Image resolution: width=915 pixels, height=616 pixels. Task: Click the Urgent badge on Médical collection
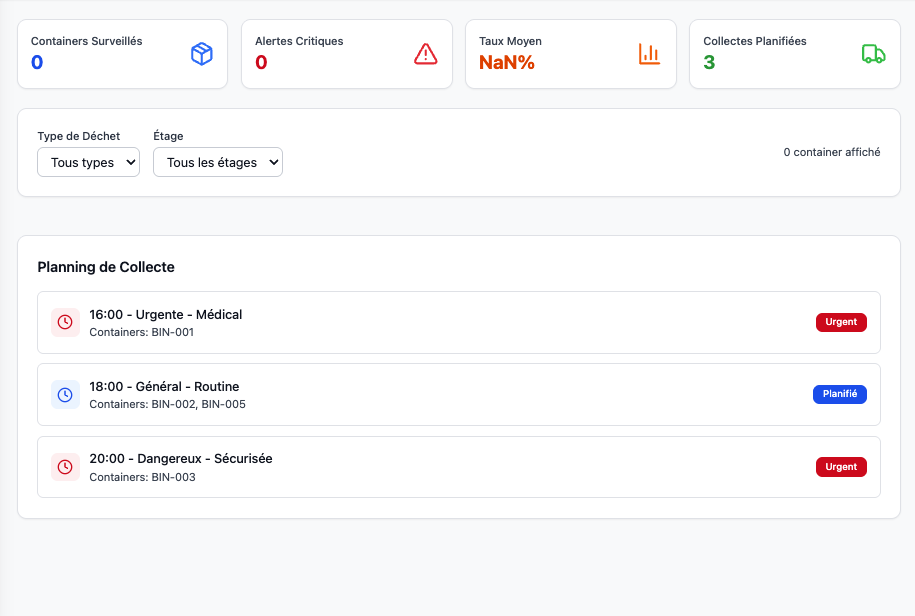(x=841, y=322)
